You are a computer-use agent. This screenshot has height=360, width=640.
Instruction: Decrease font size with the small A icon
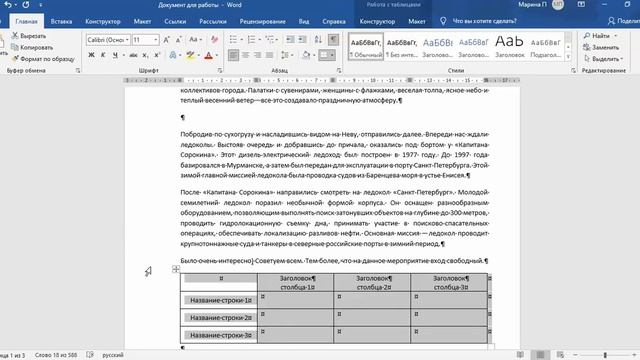178,40
